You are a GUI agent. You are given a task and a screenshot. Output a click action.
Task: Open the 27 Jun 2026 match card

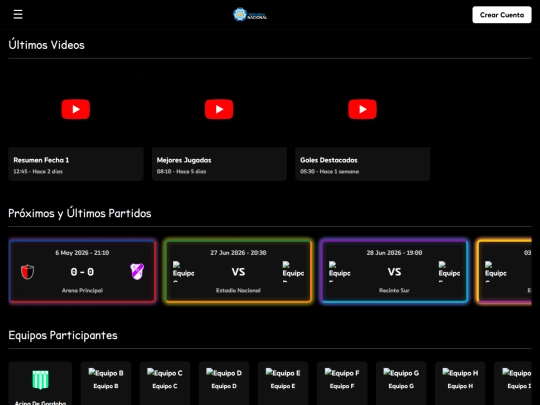(238, 271)
